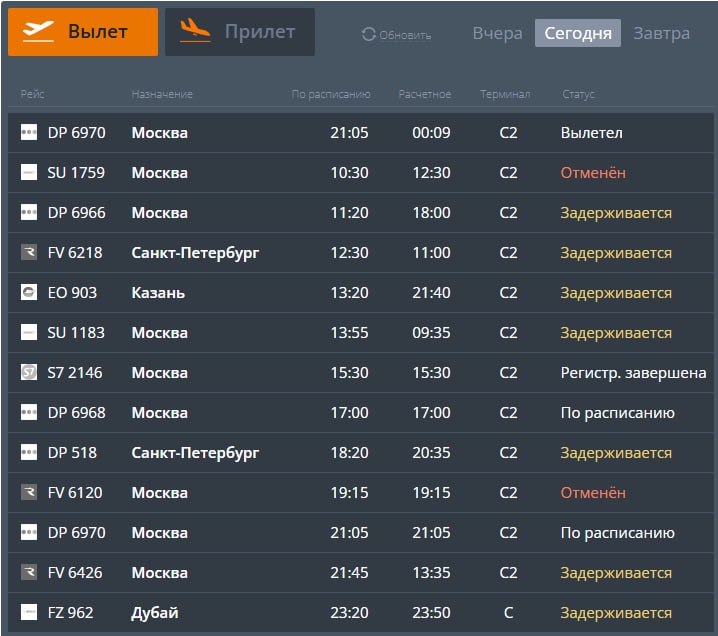Click the Обновить refresh icon
The height and width of the screenshot is (636, 718).
pyautogui.click(x=370, y=35)
